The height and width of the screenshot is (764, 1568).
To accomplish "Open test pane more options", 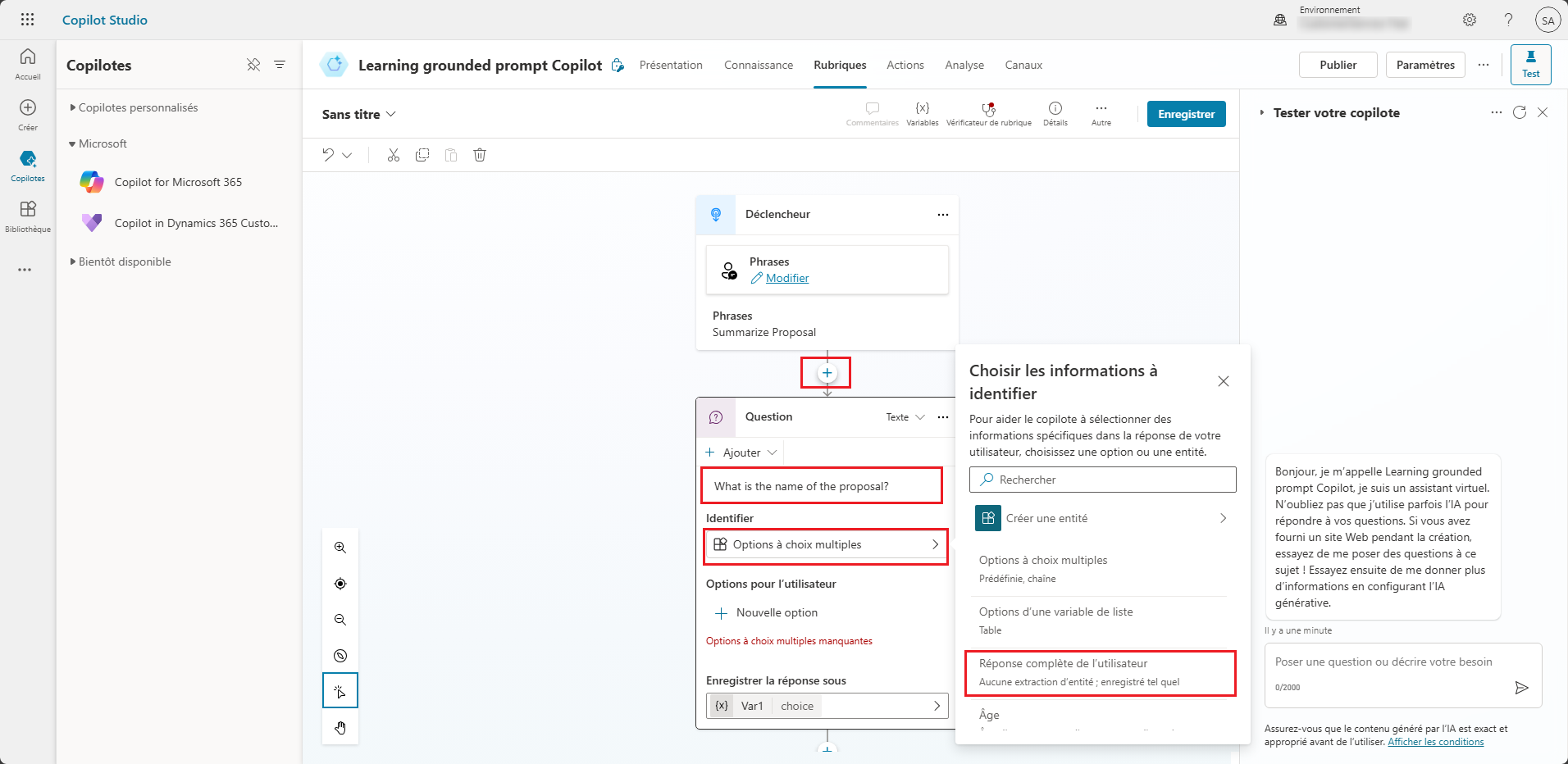I will [x=1497, y=112].
